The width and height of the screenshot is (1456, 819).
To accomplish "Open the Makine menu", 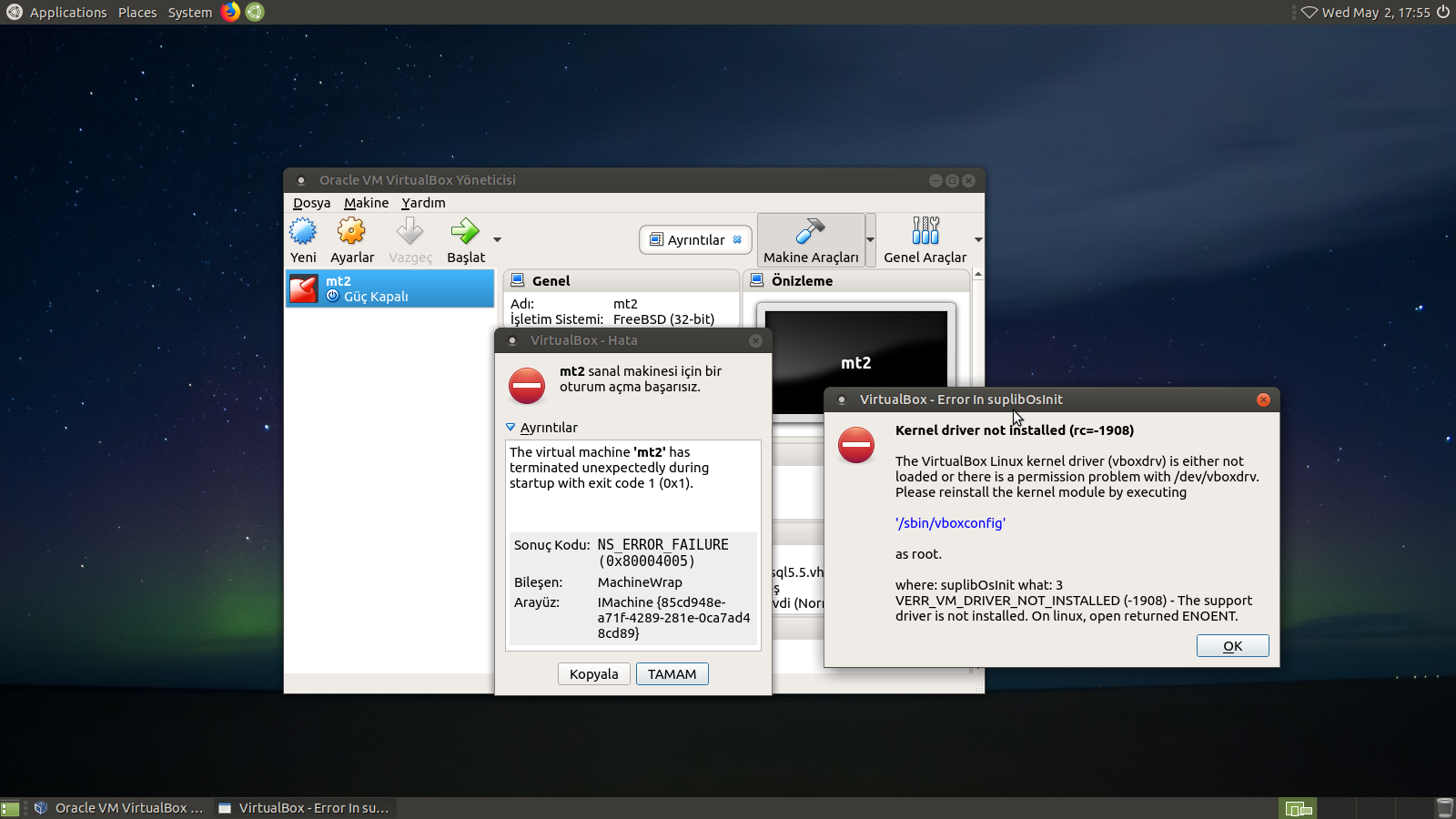I will (366, 203).
